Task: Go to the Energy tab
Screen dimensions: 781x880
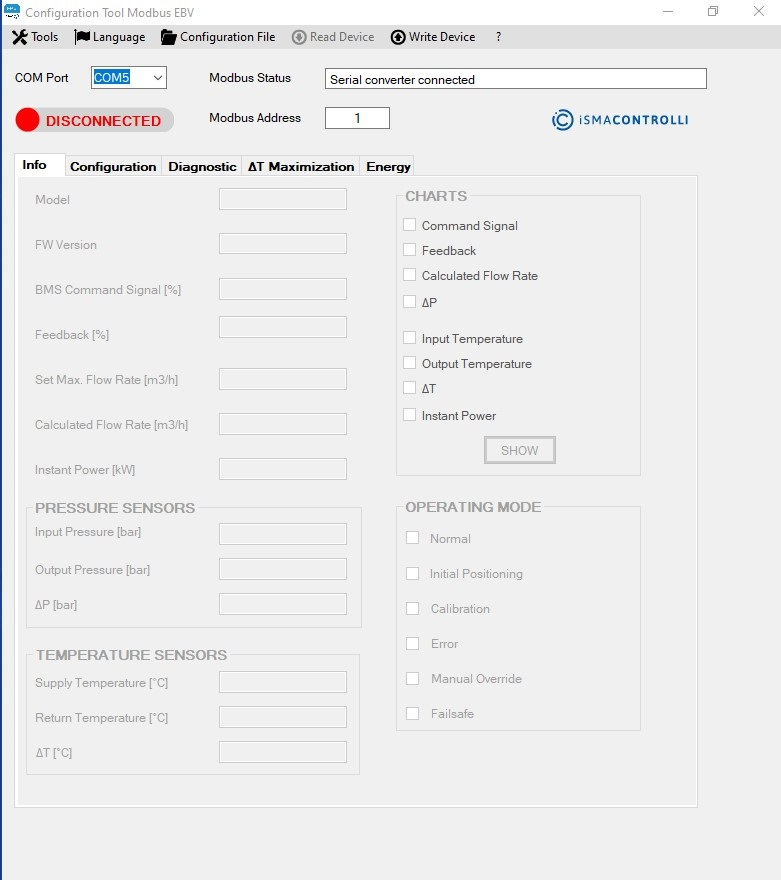Action: 388,166
